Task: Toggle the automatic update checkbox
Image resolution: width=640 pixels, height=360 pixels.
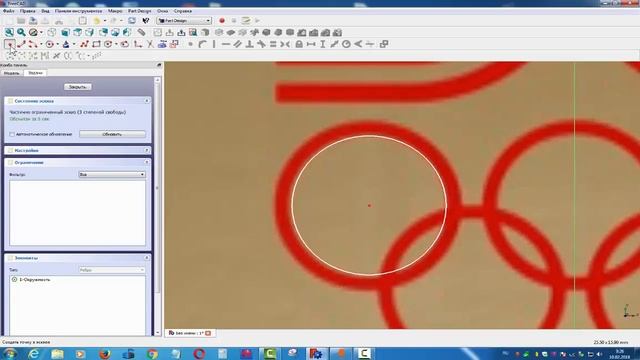Action: pyautogui.click(x=12, y=134)
